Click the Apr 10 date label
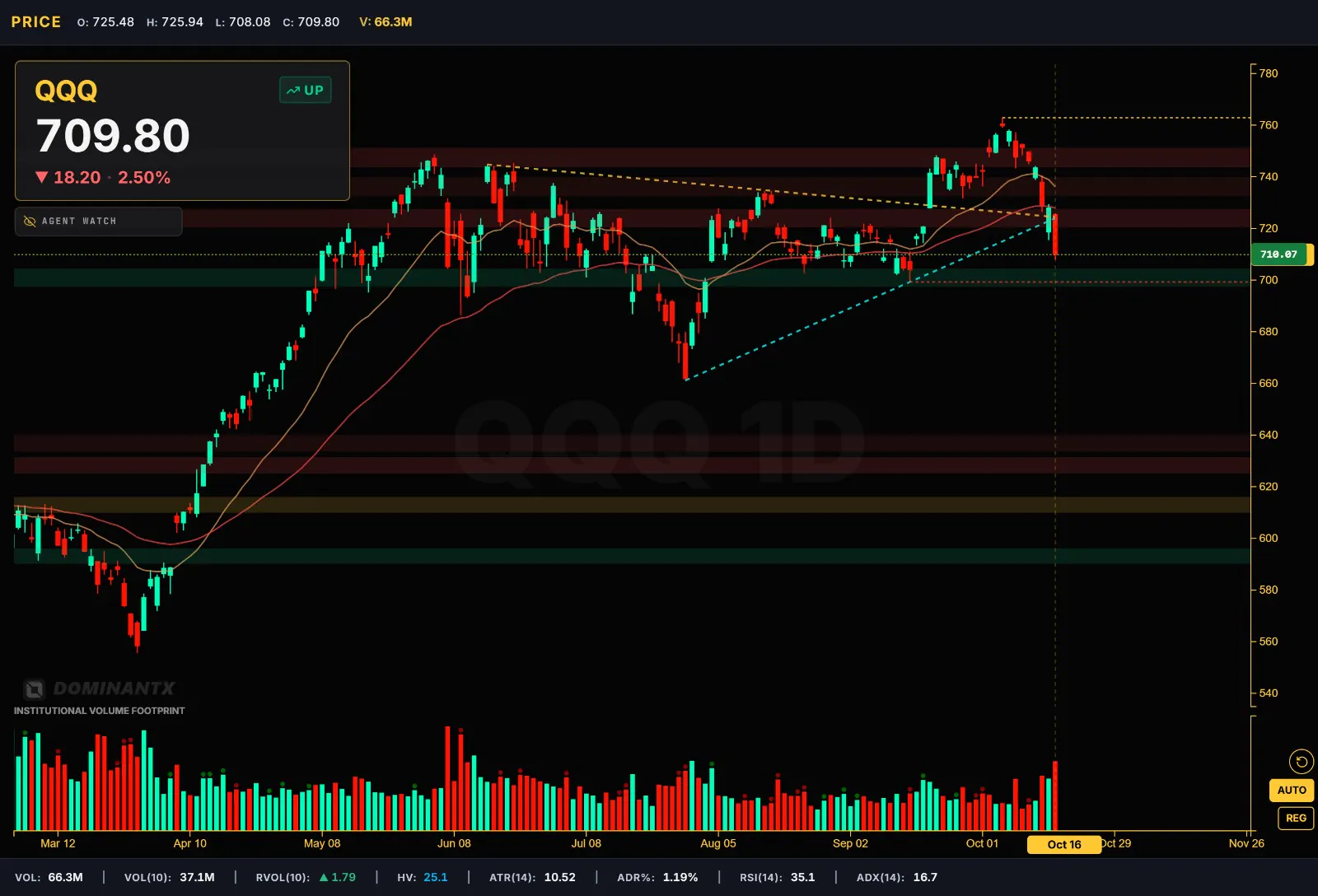Image resolution: width=1318 pixels, height=896 pixels. click(190, 843)
